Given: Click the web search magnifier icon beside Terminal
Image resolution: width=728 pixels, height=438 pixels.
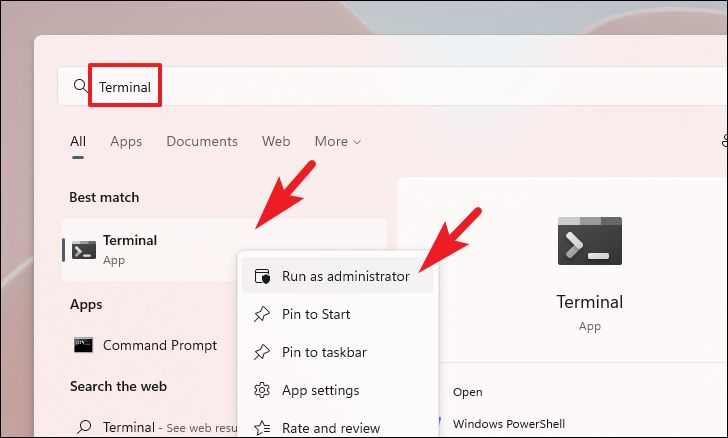Looking at the screenshot, I should coord(84,426).
